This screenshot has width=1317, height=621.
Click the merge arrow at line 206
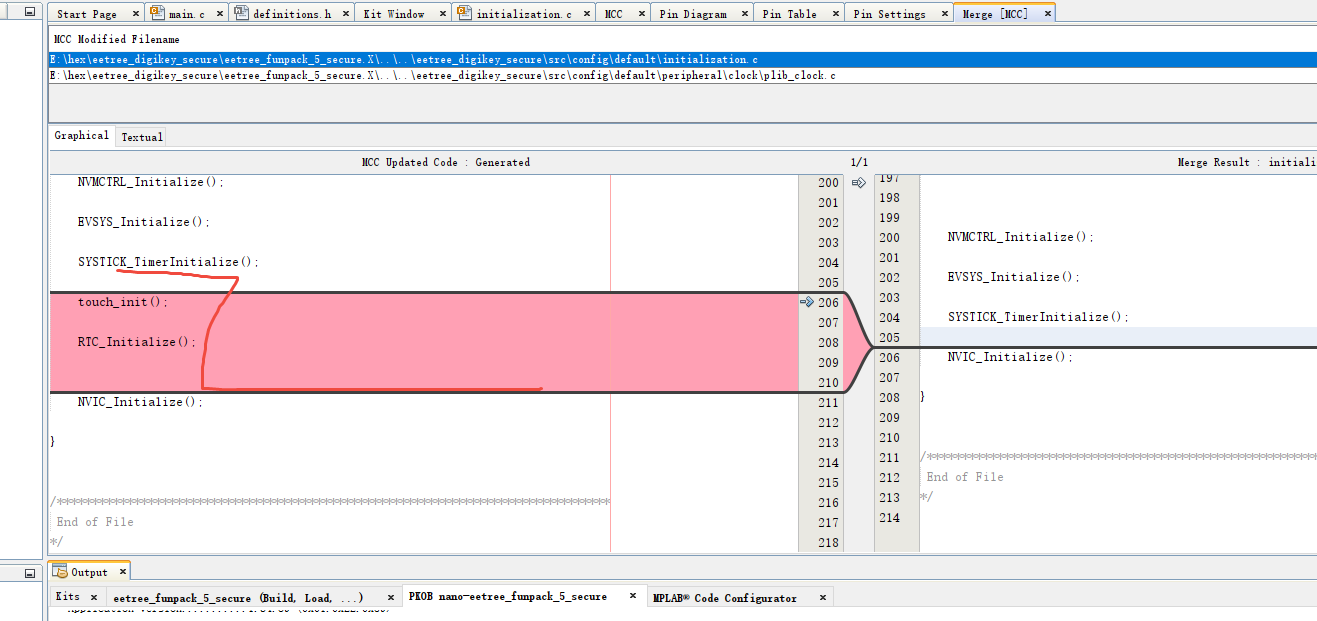coord(806,302)
